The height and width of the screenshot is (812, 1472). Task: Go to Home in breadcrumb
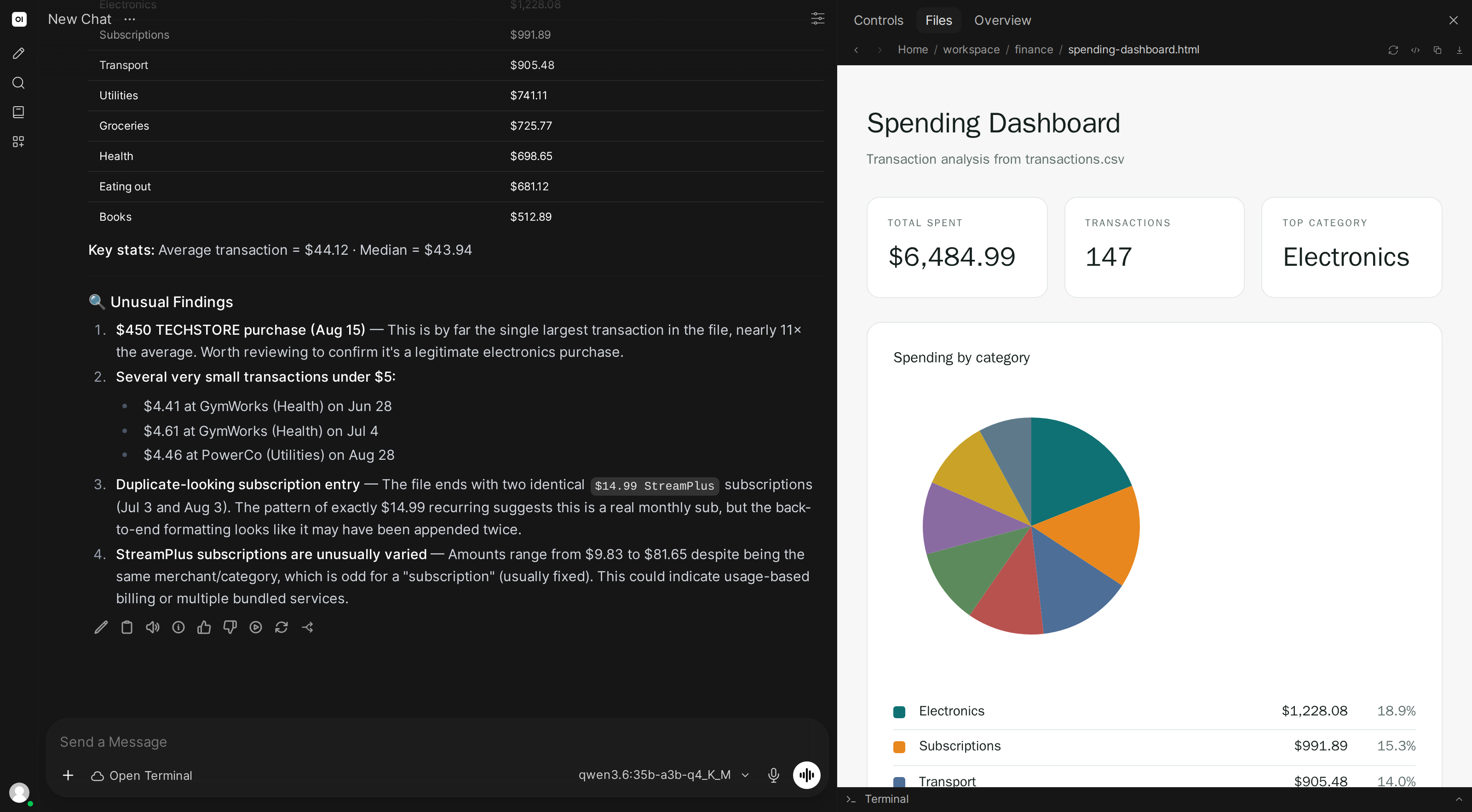click(913, 50)
